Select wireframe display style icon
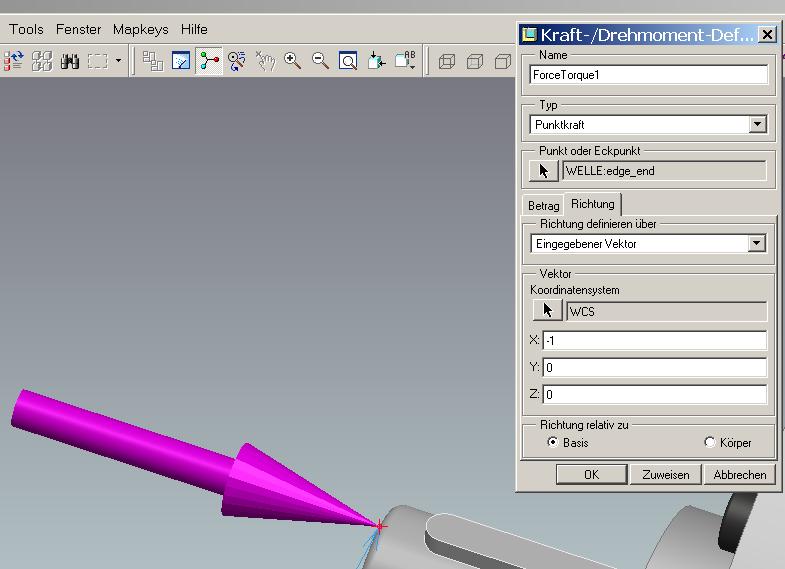The image size is (785, 569). (447, 61)
